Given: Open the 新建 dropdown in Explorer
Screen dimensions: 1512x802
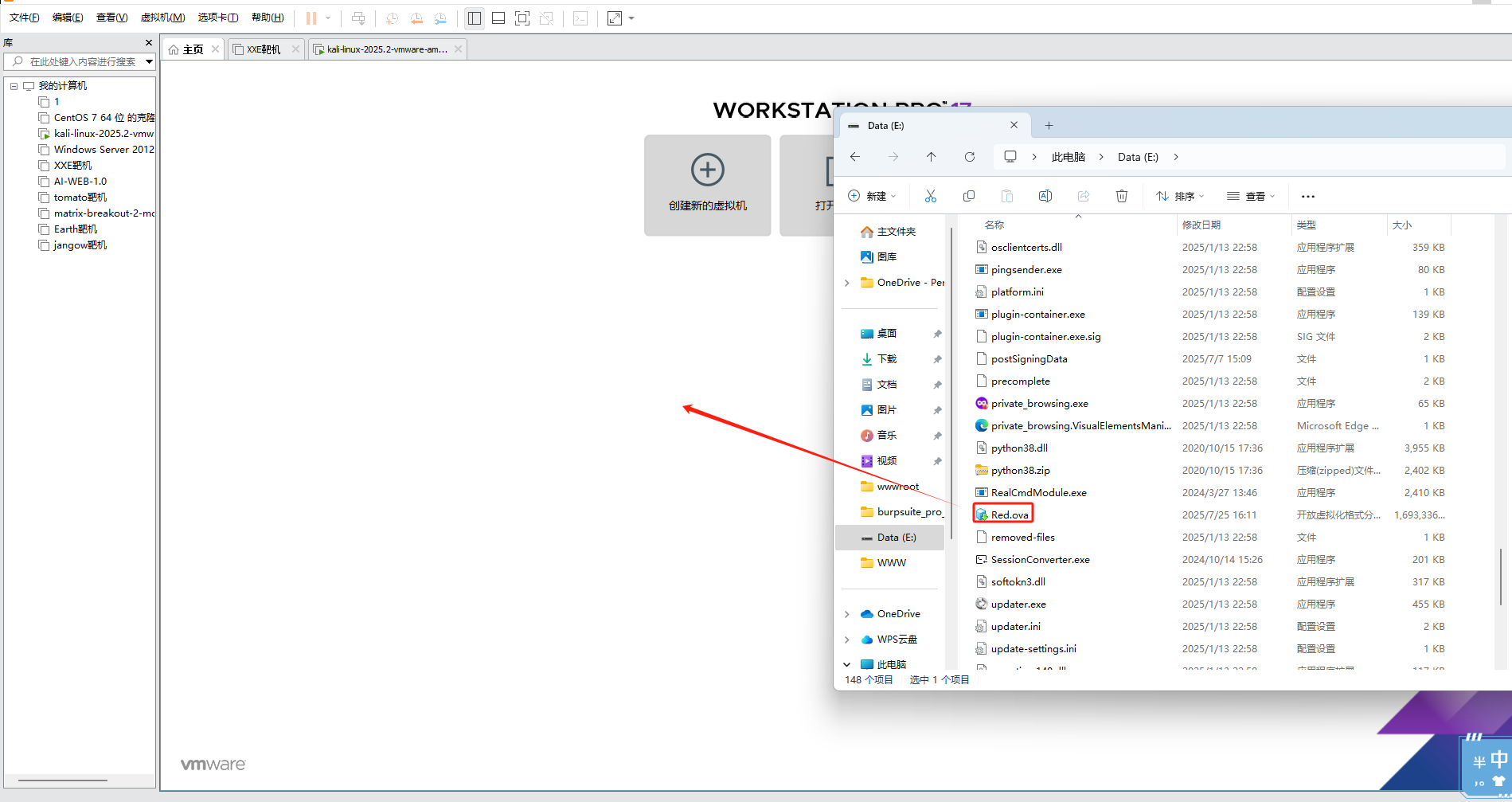Looking at the screenshot, I should coord(873,196).
